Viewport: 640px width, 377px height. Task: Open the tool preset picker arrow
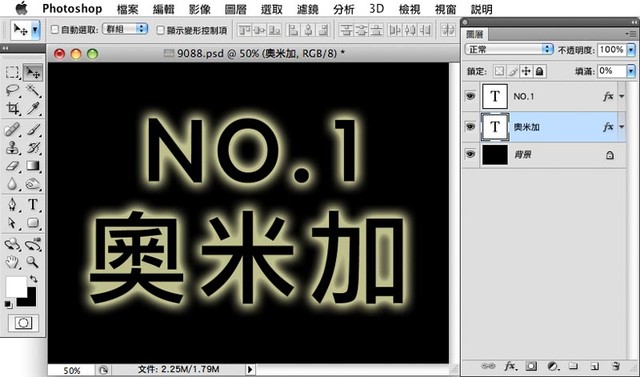pyautogui.click(x=36, y=29)
